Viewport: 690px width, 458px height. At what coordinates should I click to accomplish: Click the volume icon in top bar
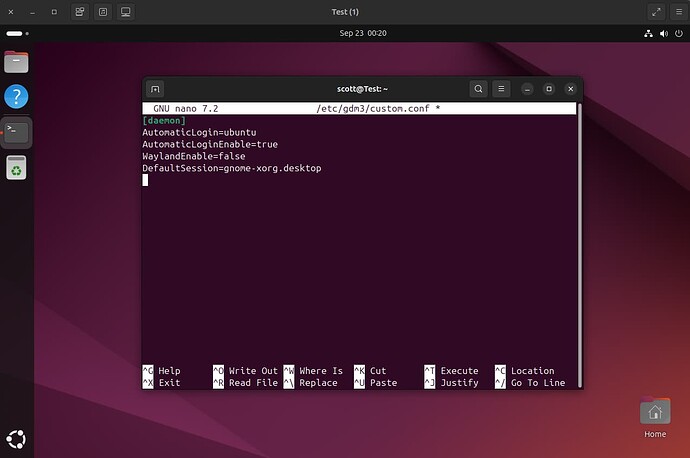pyautogui.click(x=663, y=33)
